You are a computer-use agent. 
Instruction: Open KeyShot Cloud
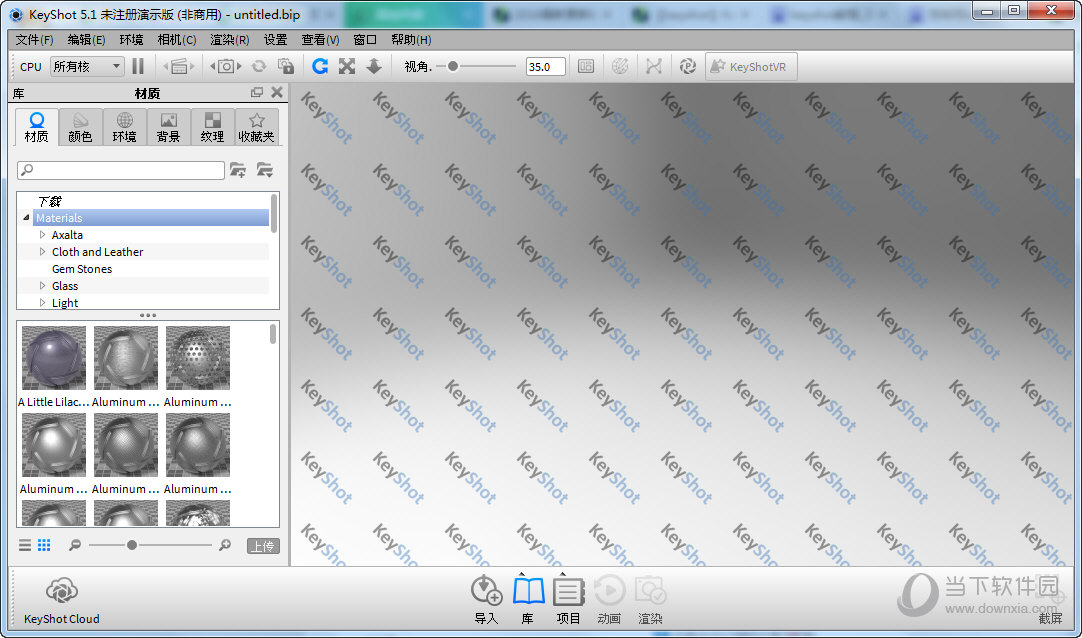click(x=61, y=601)
